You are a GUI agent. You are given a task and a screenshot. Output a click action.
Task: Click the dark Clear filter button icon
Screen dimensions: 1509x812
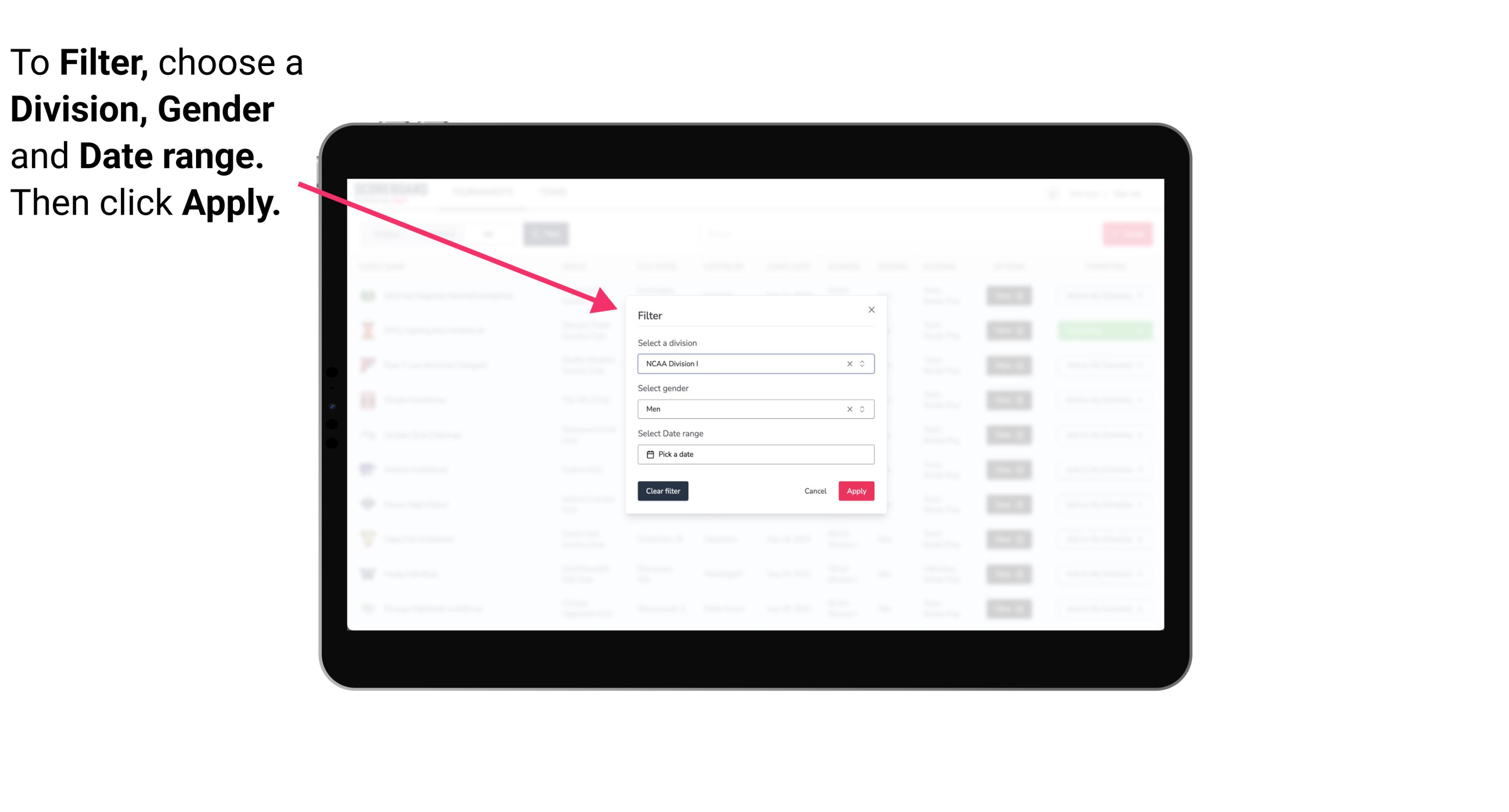pyautogui.click(x=662, y=491)
